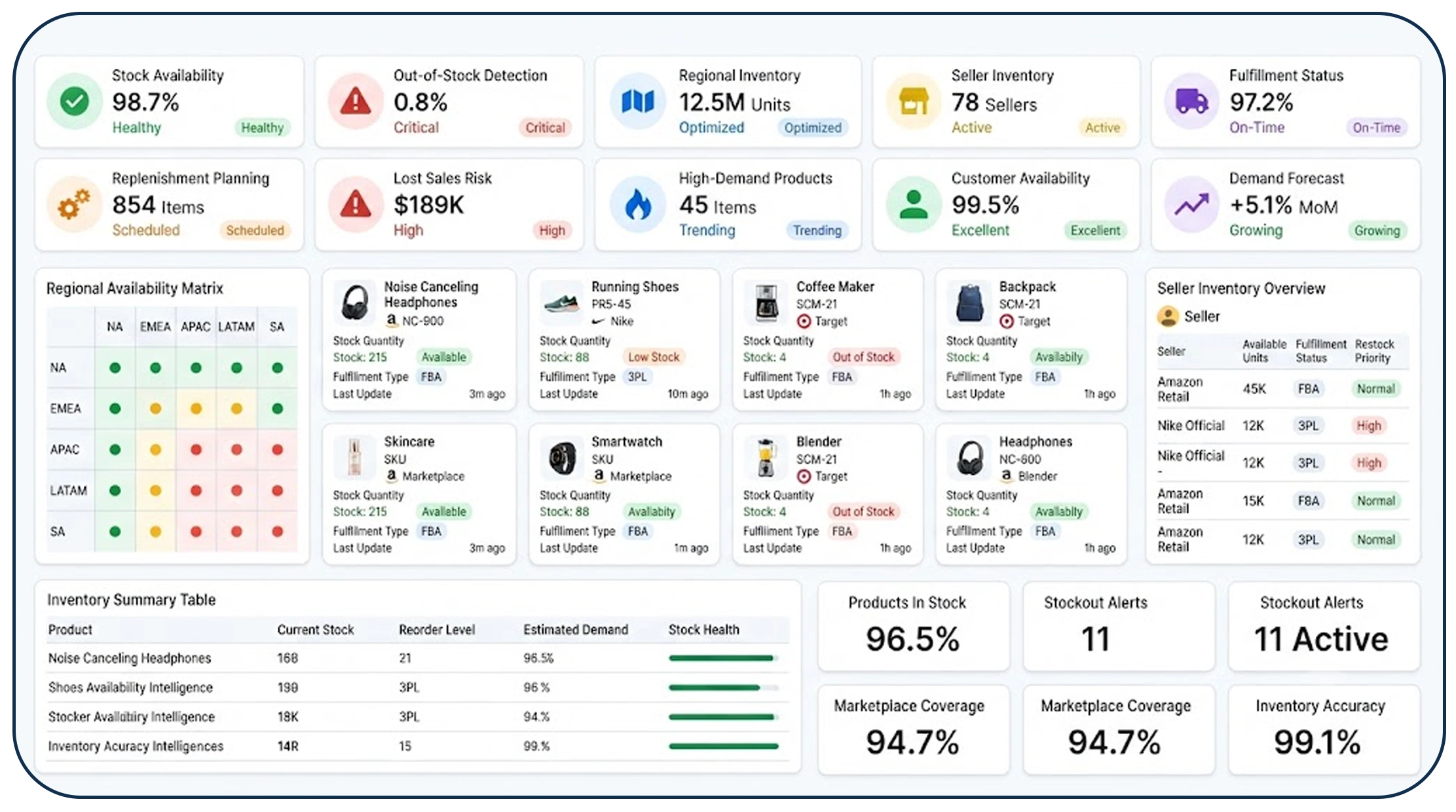Screen dimensions: 1456x812
Task: Click the Scheduled badge on Replenishment Planning card
Action: (x=255, y=231)
